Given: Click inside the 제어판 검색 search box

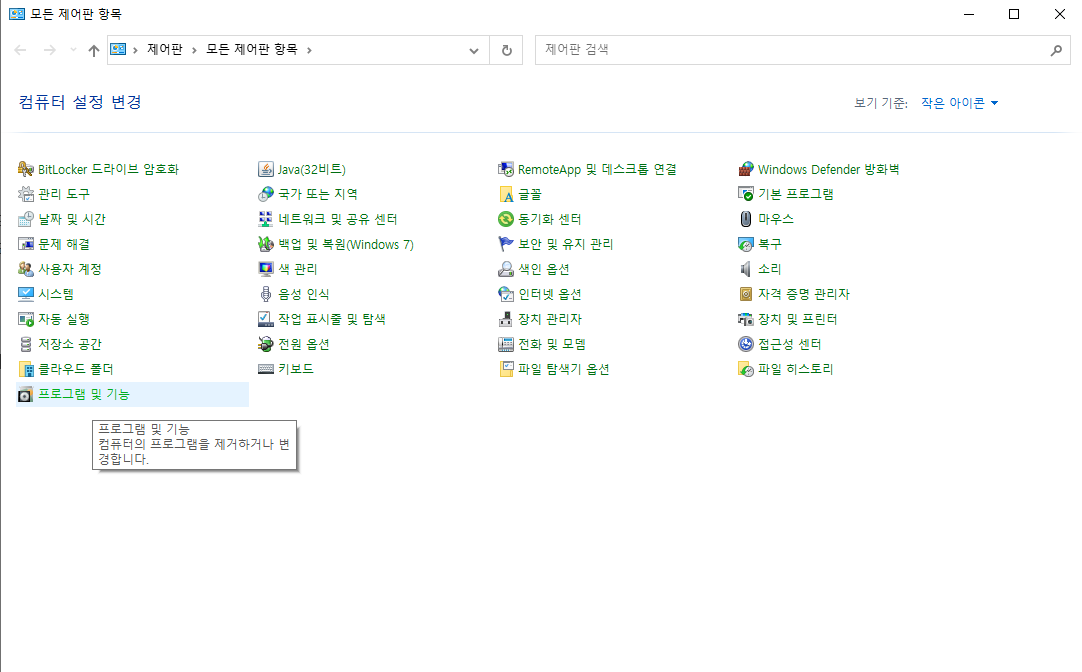Looking at the screenshot, I should [700, 50].
